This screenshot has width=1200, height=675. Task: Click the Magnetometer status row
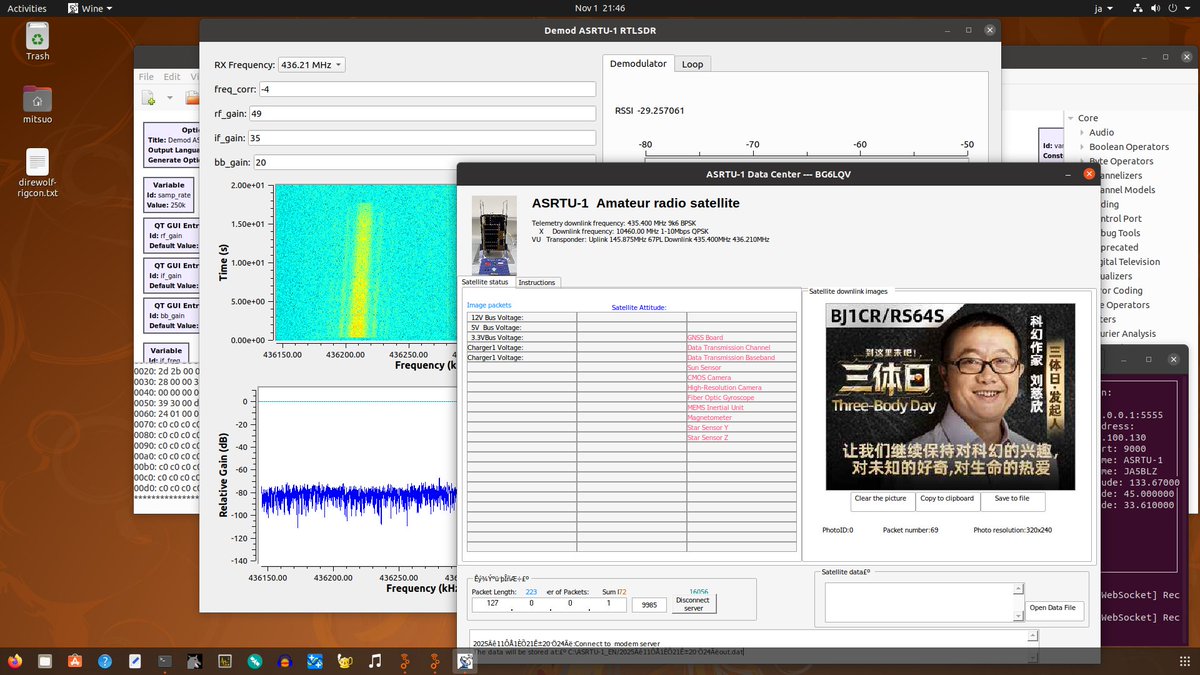[741, 417]
